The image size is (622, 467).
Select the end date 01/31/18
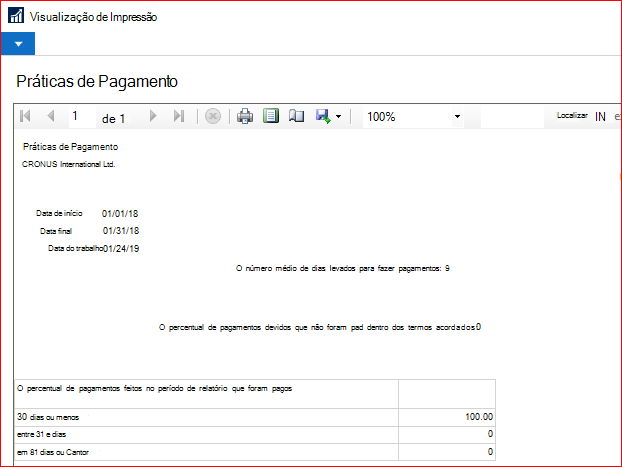click(121, 231)
